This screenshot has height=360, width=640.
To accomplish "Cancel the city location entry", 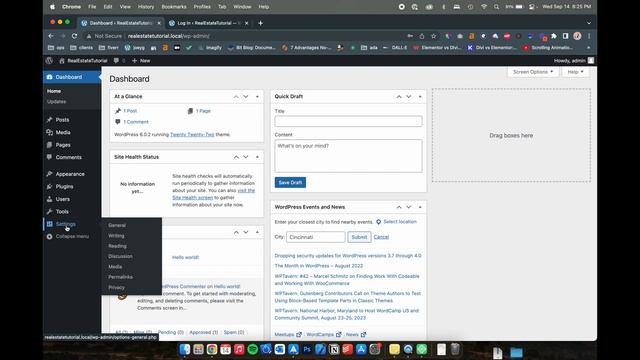I will 381,237.
